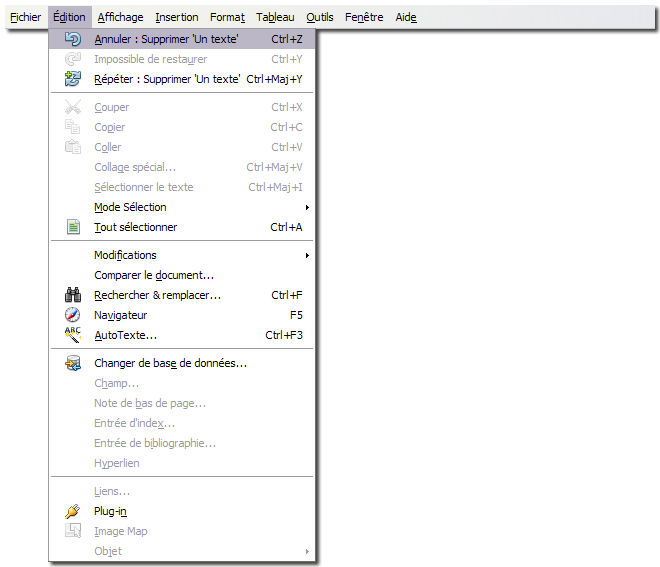660x567 pixels.
Task: Open the Format menu
Action: [227, 17]
